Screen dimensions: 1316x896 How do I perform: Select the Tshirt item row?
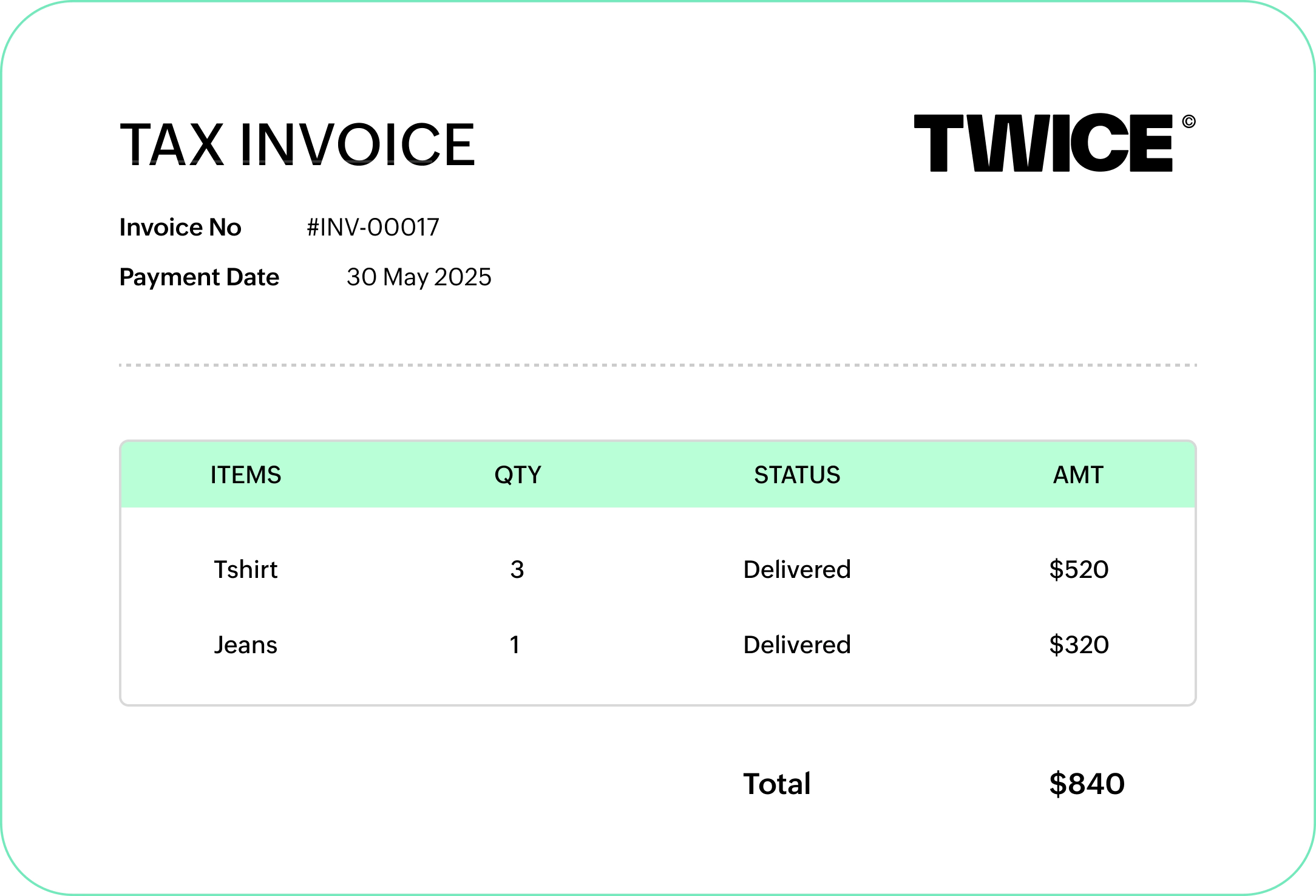[x=245, y=570]
